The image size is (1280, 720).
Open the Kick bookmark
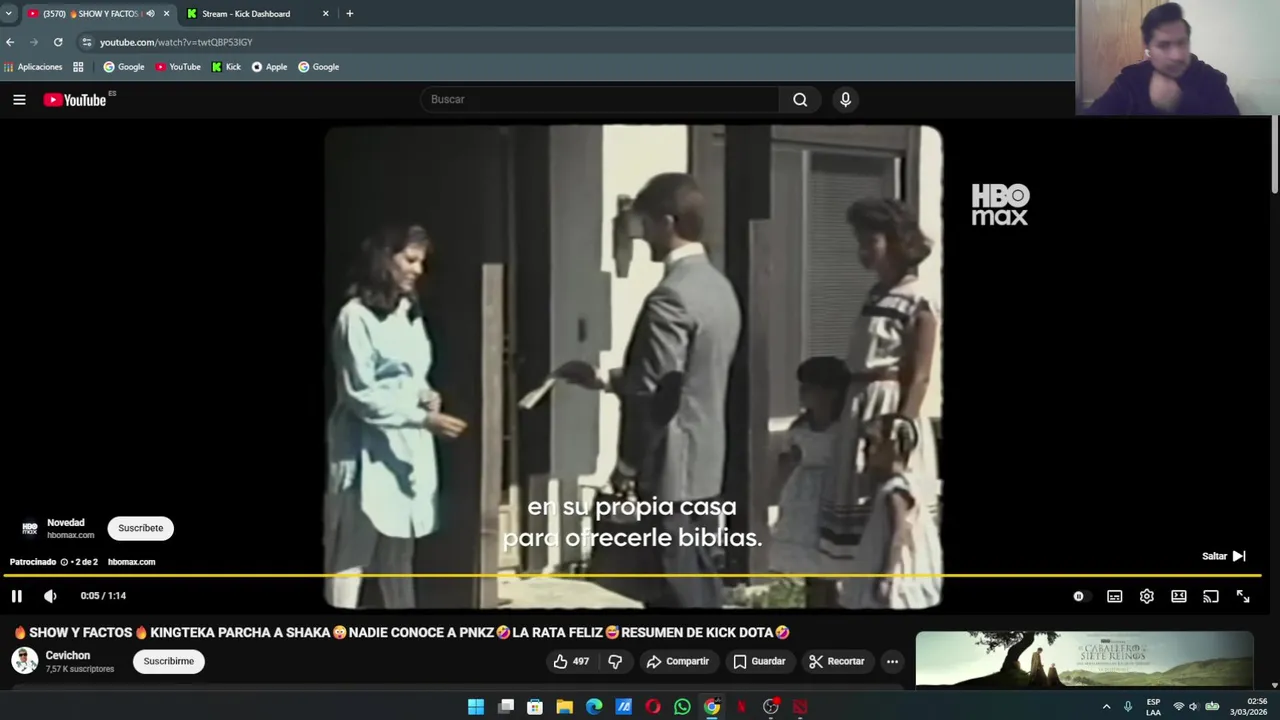click(x=226, y=67)
